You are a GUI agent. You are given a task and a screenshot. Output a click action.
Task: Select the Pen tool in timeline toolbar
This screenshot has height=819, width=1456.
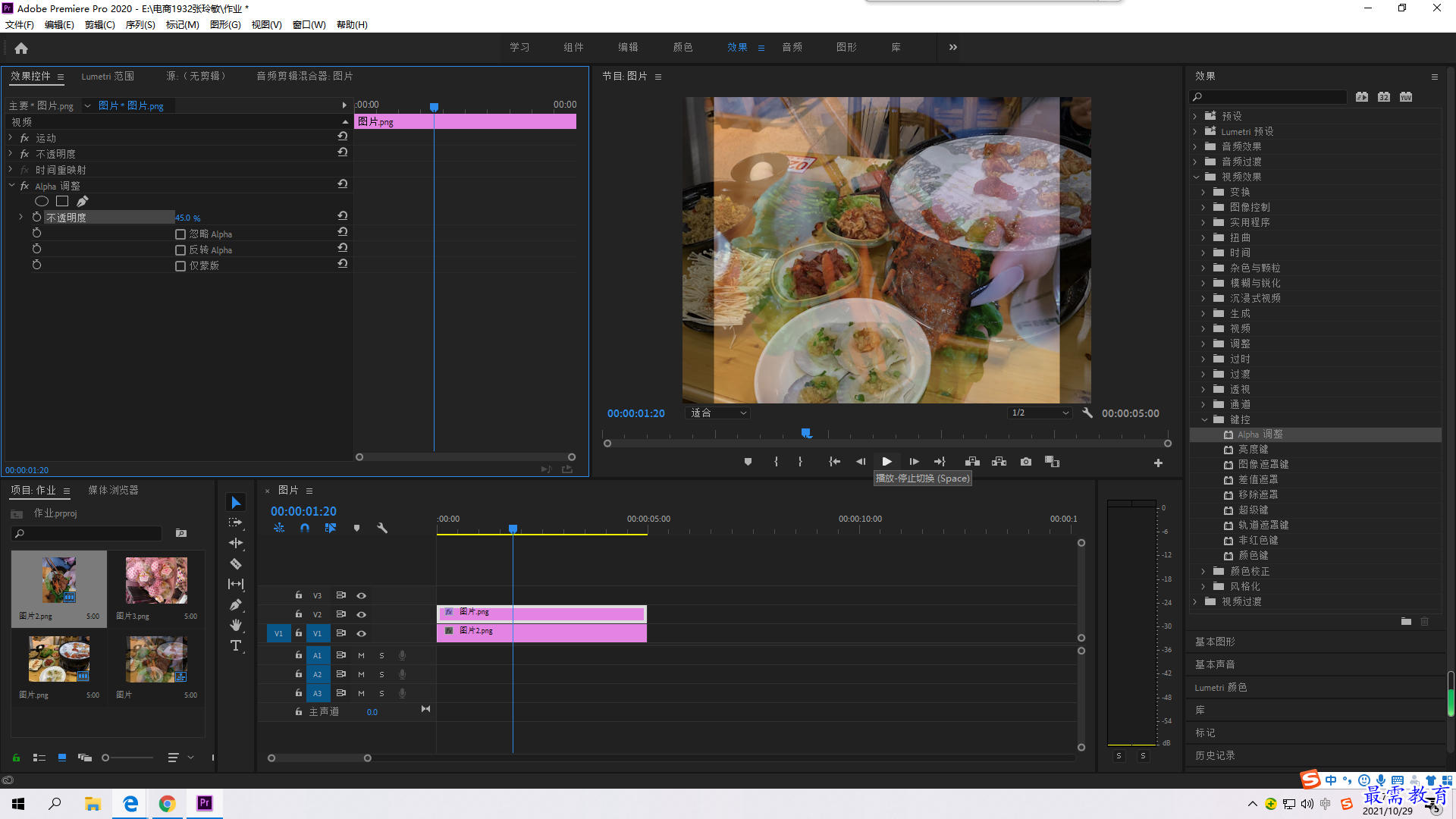236,604
